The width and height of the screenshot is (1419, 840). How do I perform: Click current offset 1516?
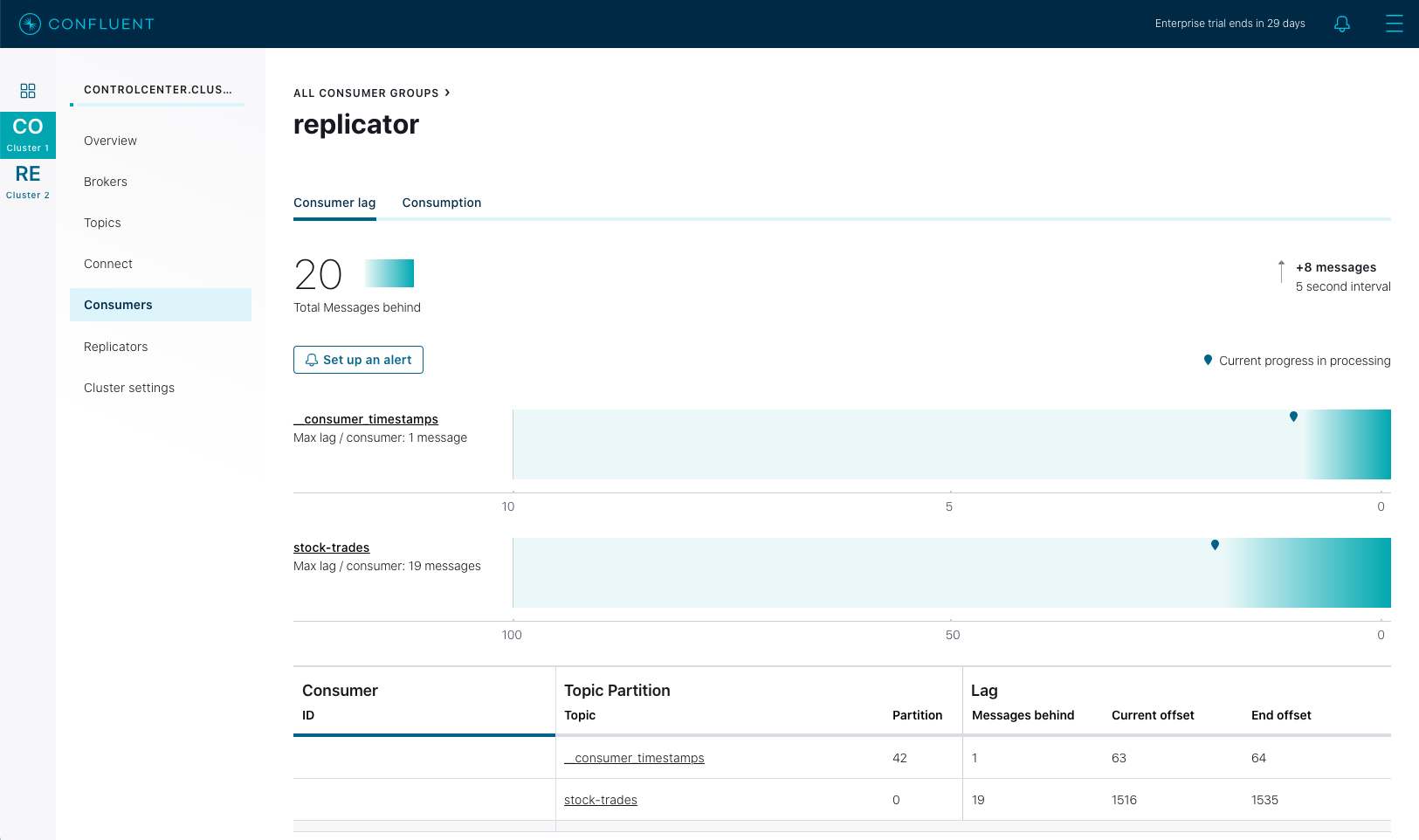(x=1124, y=800)
